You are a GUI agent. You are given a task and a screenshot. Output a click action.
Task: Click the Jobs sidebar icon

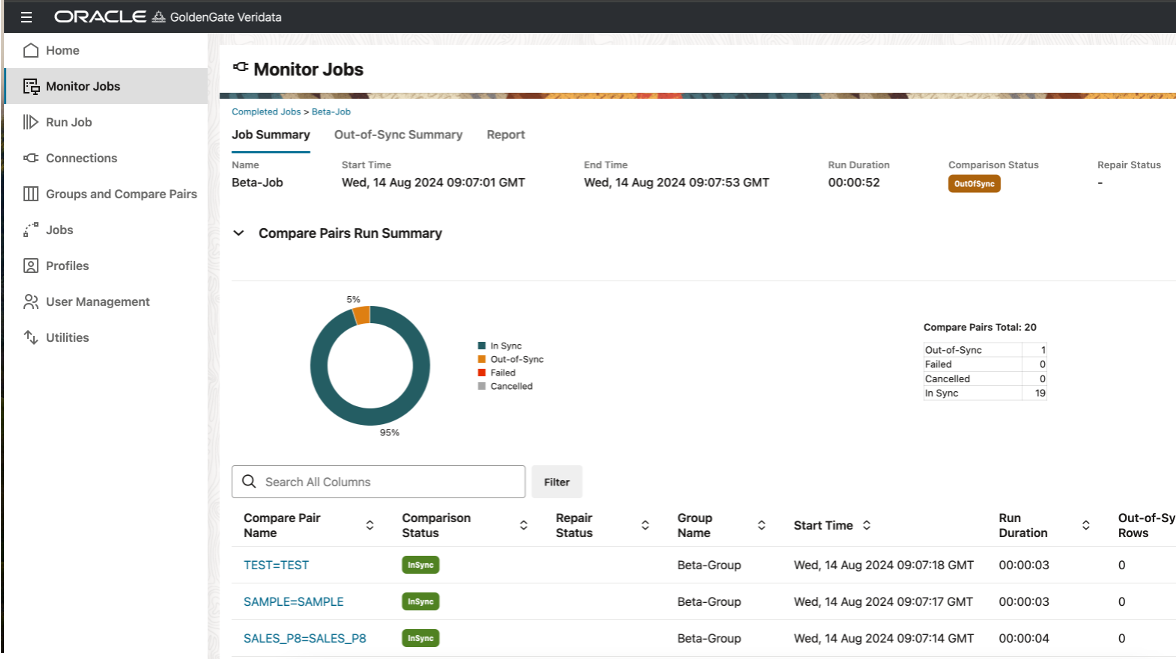[x=31, y=230]
